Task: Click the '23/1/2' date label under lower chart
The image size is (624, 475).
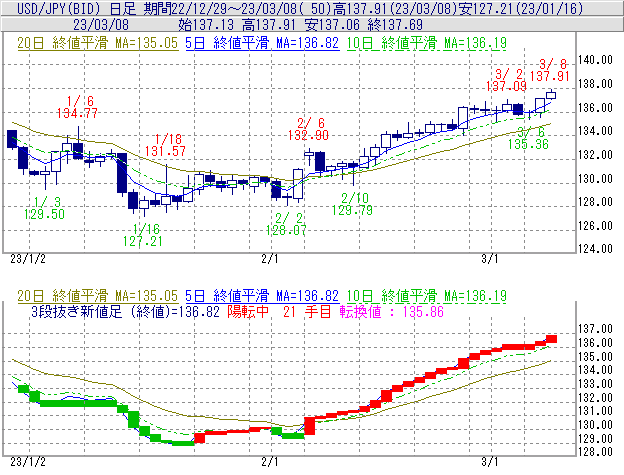Action: pyautogui.click(x=28, y=462)
